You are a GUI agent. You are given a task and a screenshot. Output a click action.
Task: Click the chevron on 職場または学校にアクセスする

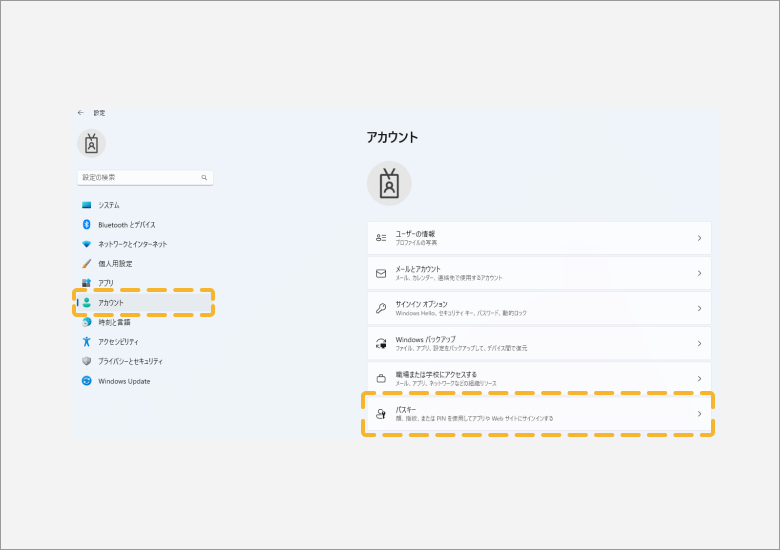click(699, 378)
